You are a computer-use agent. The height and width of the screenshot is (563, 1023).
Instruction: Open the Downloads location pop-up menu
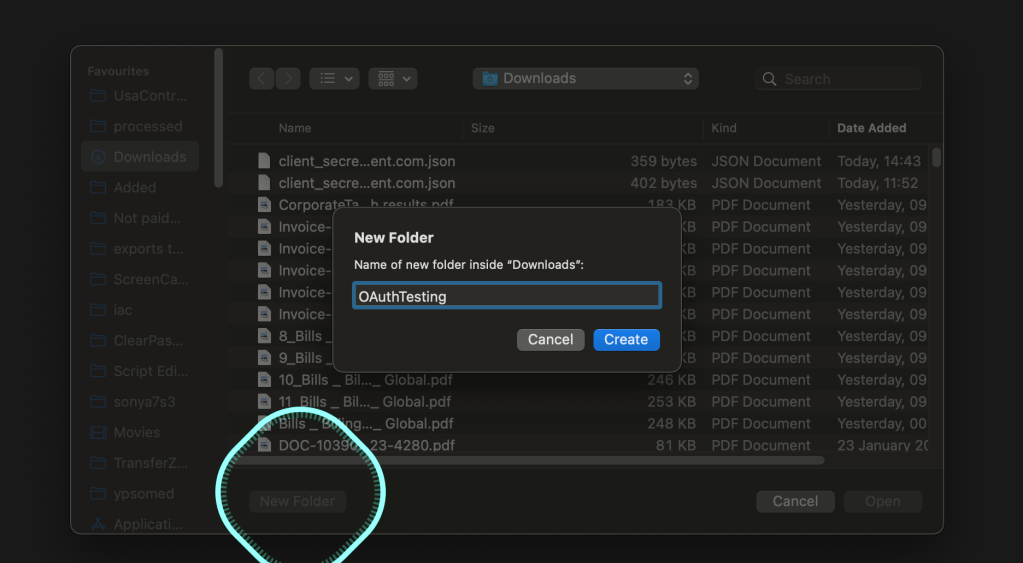tap(586, 79)
